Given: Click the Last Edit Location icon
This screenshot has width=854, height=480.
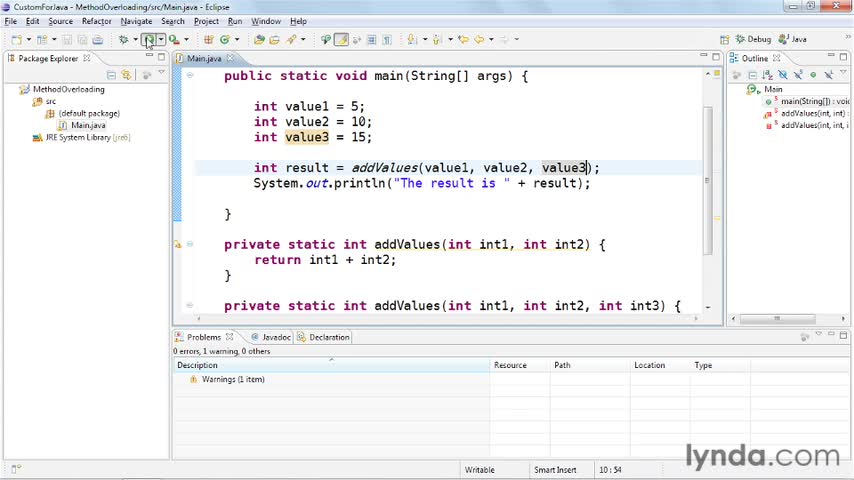Looking at the screenshot, I should 463,39.
